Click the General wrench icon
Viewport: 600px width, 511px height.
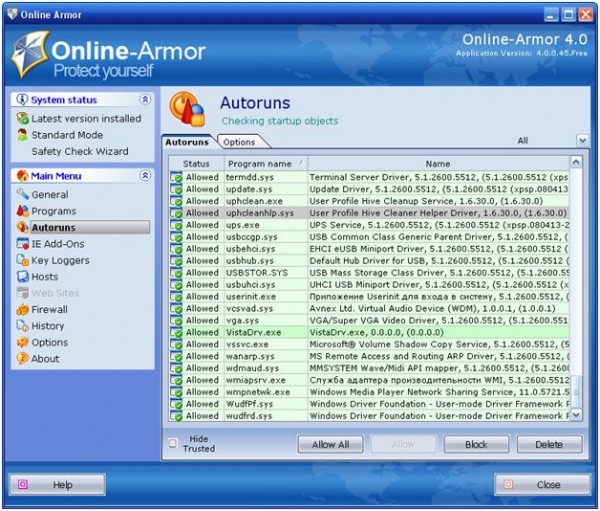click(x=23, y=194)
